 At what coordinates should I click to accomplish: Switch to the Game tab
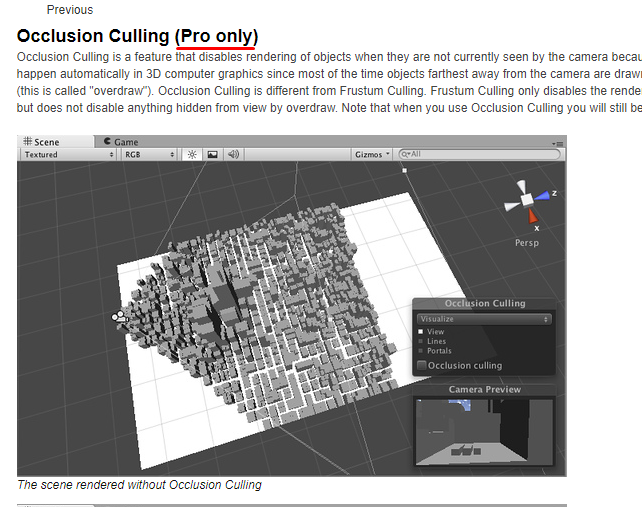click(x=121, y=142)
